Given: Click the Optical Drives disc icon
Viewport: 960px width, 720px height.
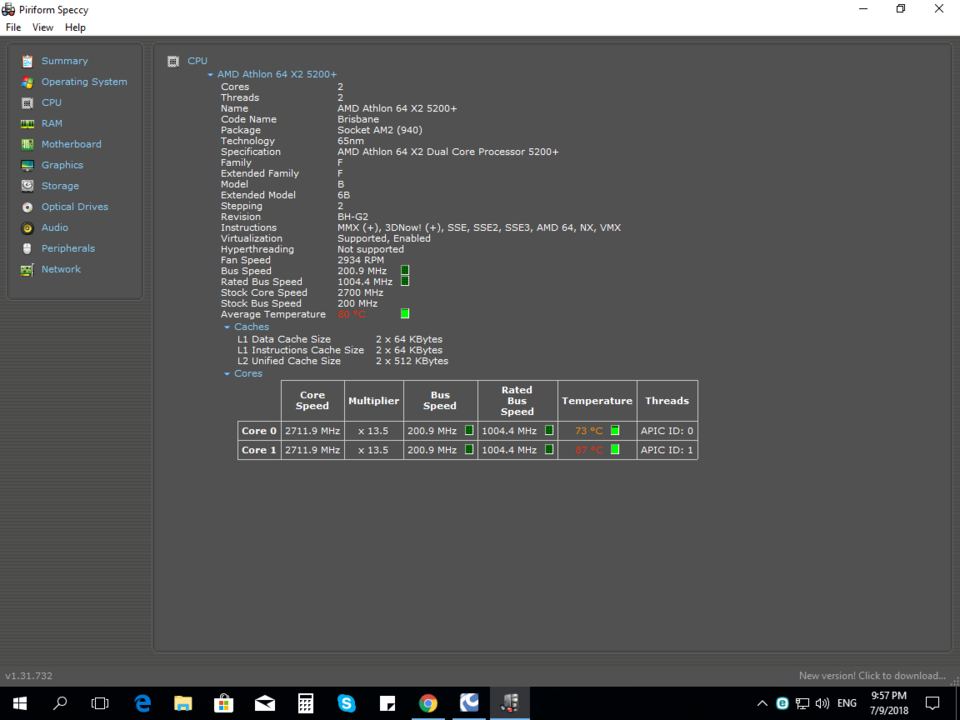Looking at the screenshot, I should coord(27,207).
